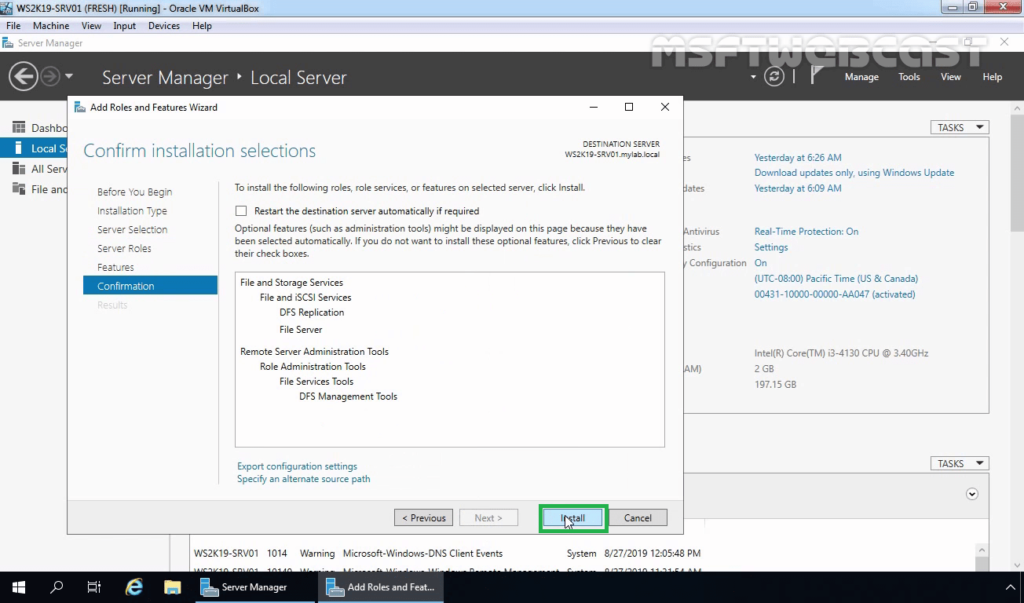Viewport: 1024px width, 603px height.
Task: Select Dashboard icon in the sidebar
Action: coord(19,127)
